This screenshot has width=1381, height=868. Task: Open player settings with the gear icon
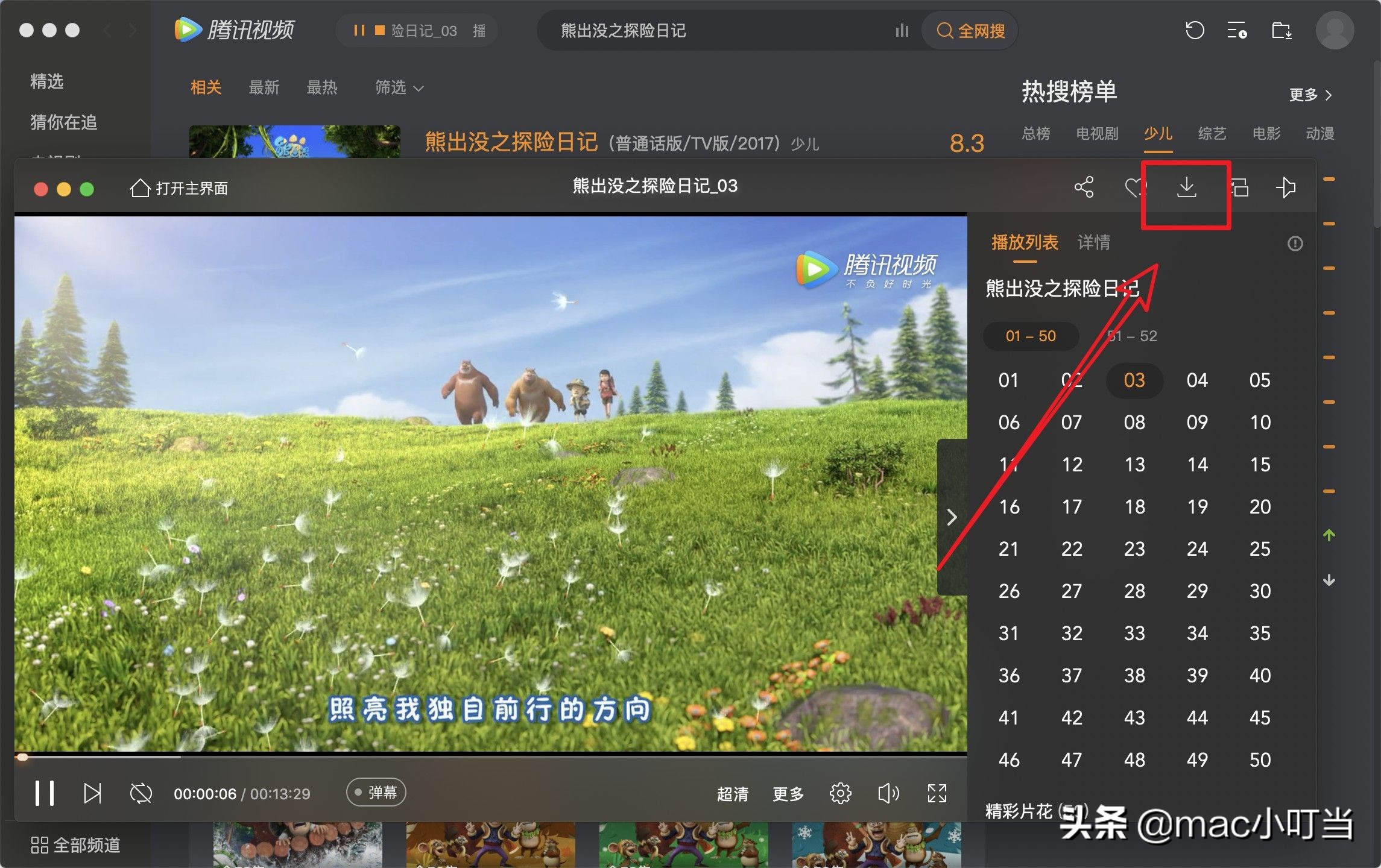point(840,793)
